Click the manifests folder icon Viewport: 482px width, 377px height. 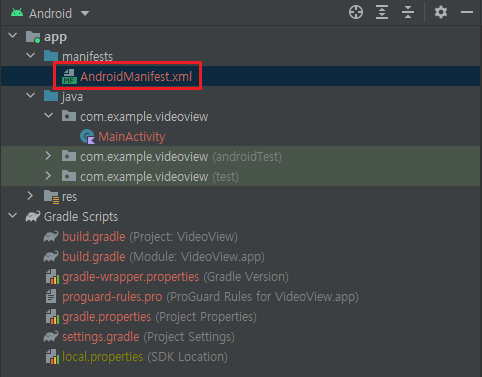(51, 56)
